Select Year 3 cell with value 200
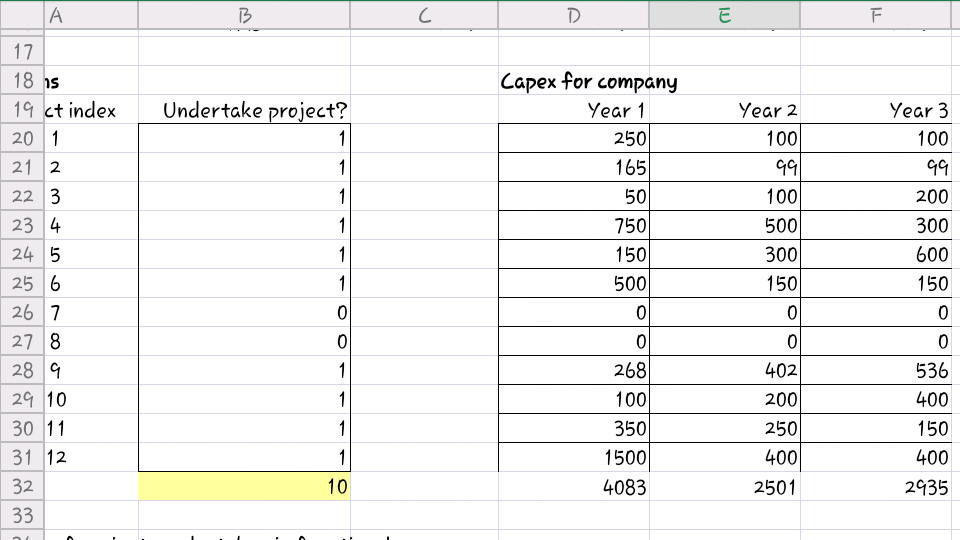The height and width of the screenshot is (540, 960). 876,197
